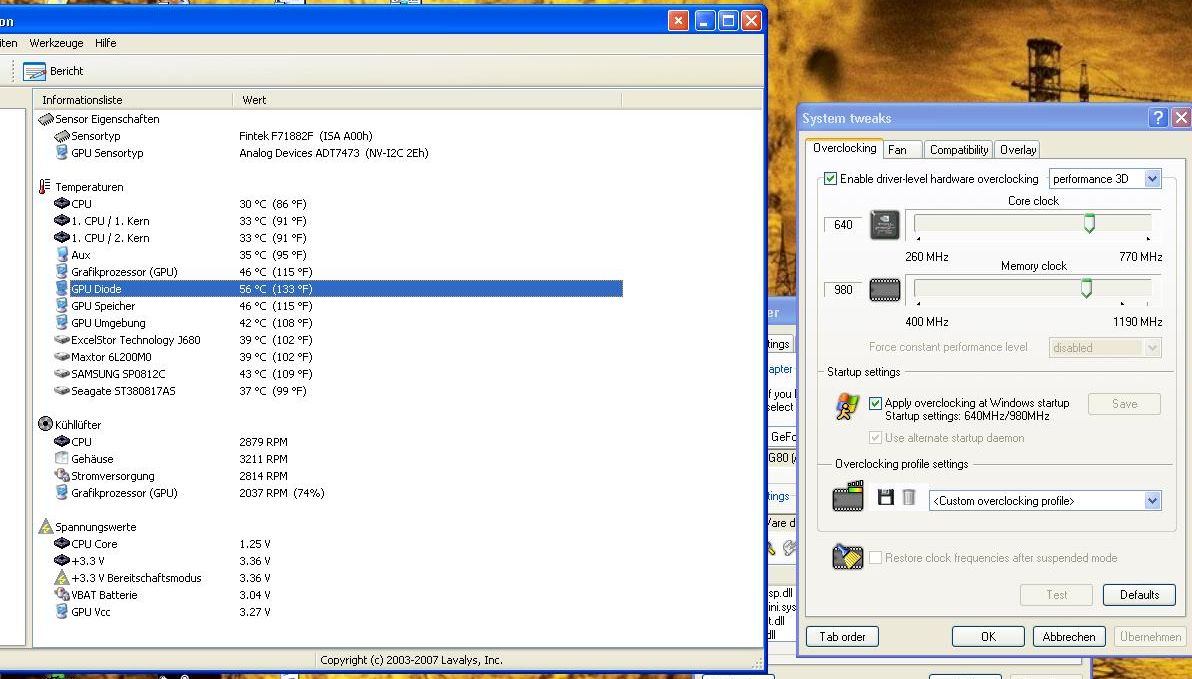Toggle Use alternate startup daemon checkbox

[x=875, y=438]
